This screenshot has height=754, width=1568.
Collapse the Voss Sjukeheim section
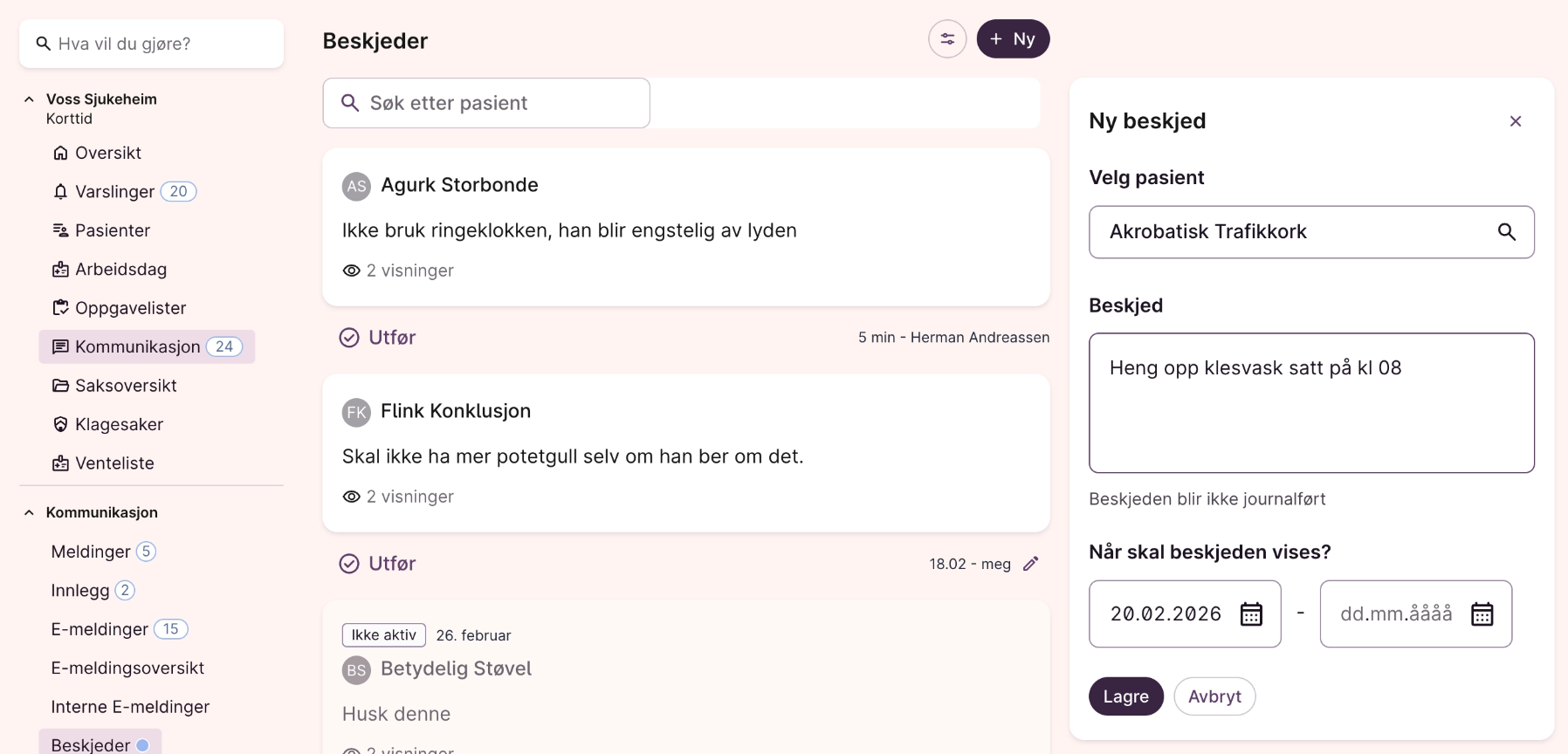tap(29, 99)
